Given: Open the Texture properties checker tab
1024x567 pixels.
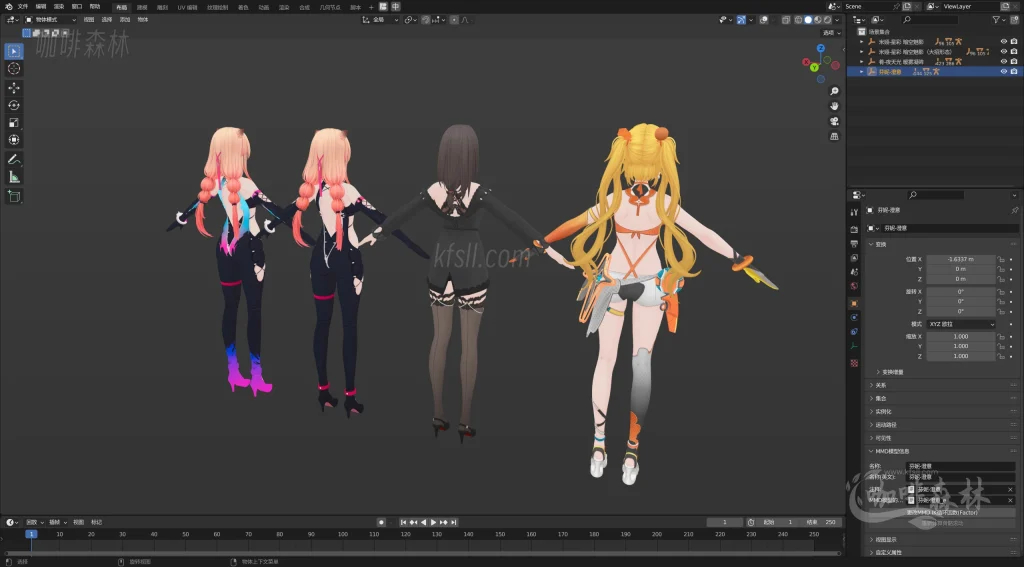Looking at the screenshot, I should coord(854,363).
